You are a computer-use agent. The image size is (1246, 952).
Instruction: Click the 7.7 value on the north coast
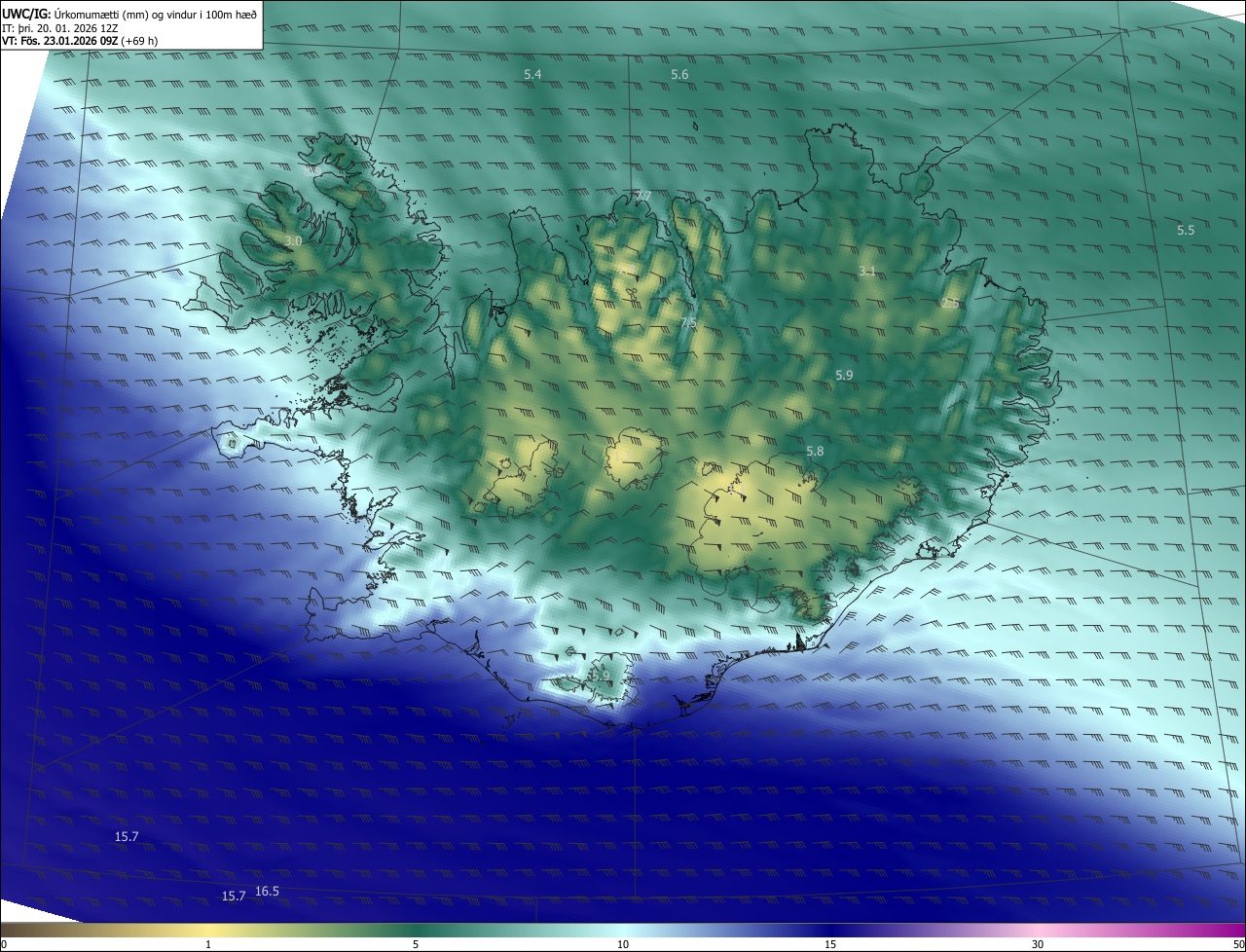(x=642, y=197)
